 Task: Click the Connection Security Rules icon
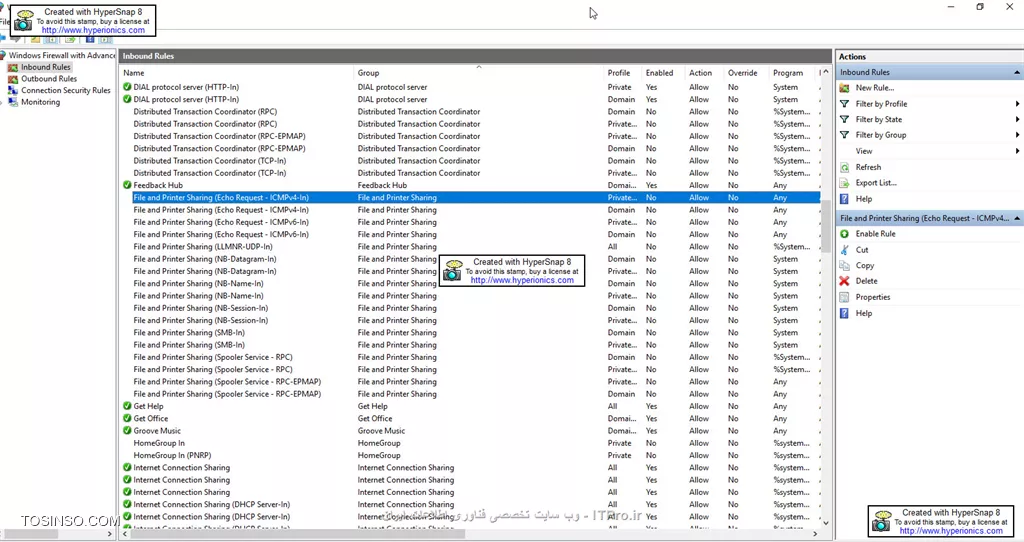pos(12,91)
